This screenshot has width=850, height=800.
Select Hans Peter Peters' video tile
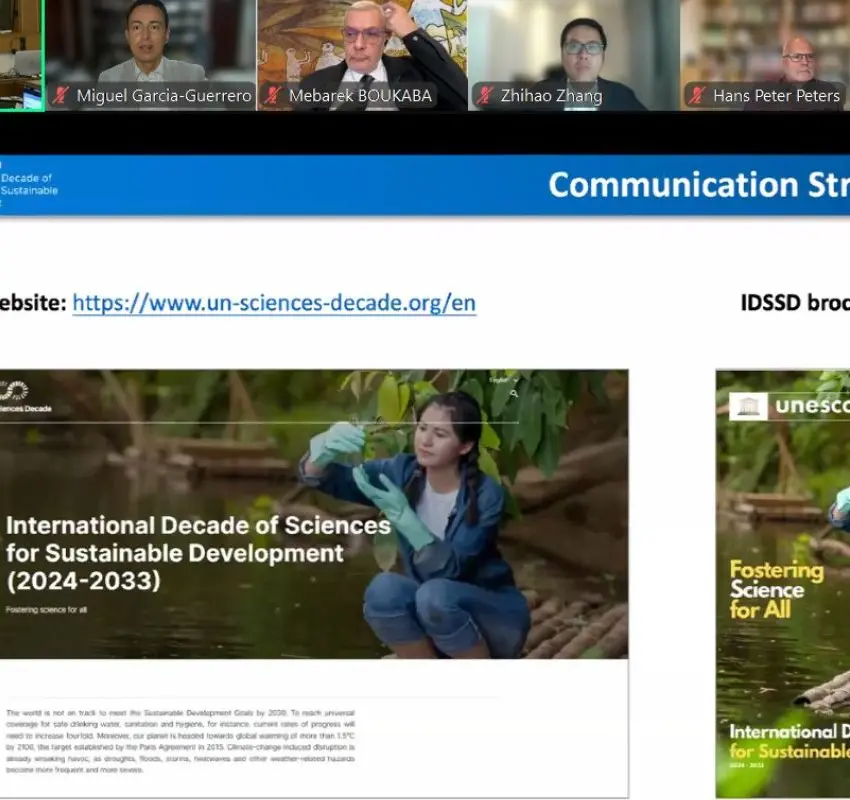[765, 55]
